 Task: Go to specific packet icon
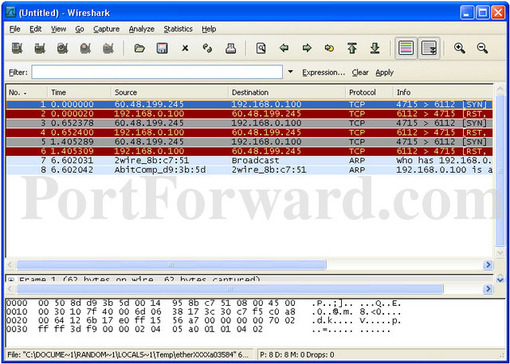[x=329, y=48]
